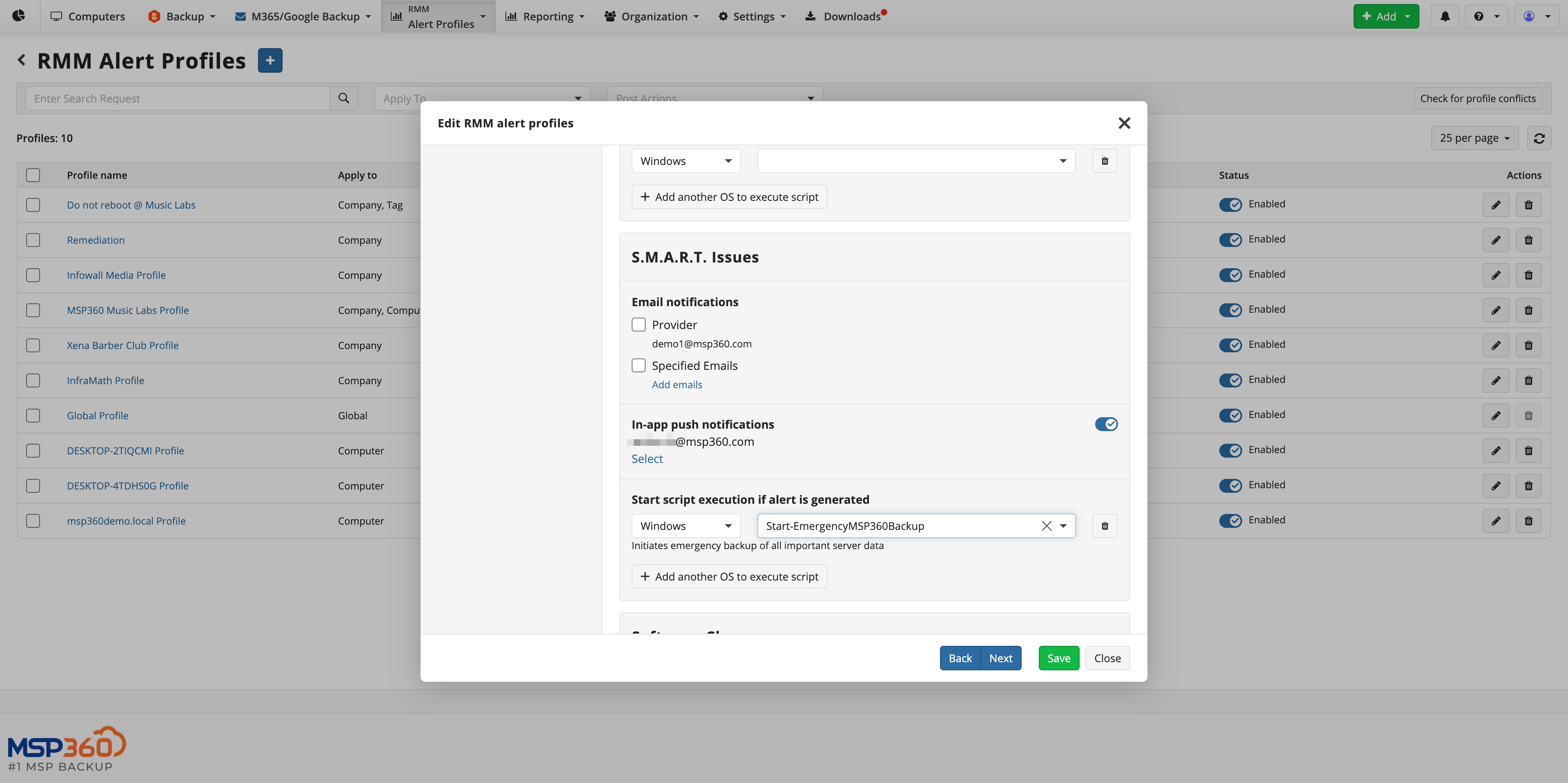Disable the Xena Barber Club Profile status toggle

1230,345
